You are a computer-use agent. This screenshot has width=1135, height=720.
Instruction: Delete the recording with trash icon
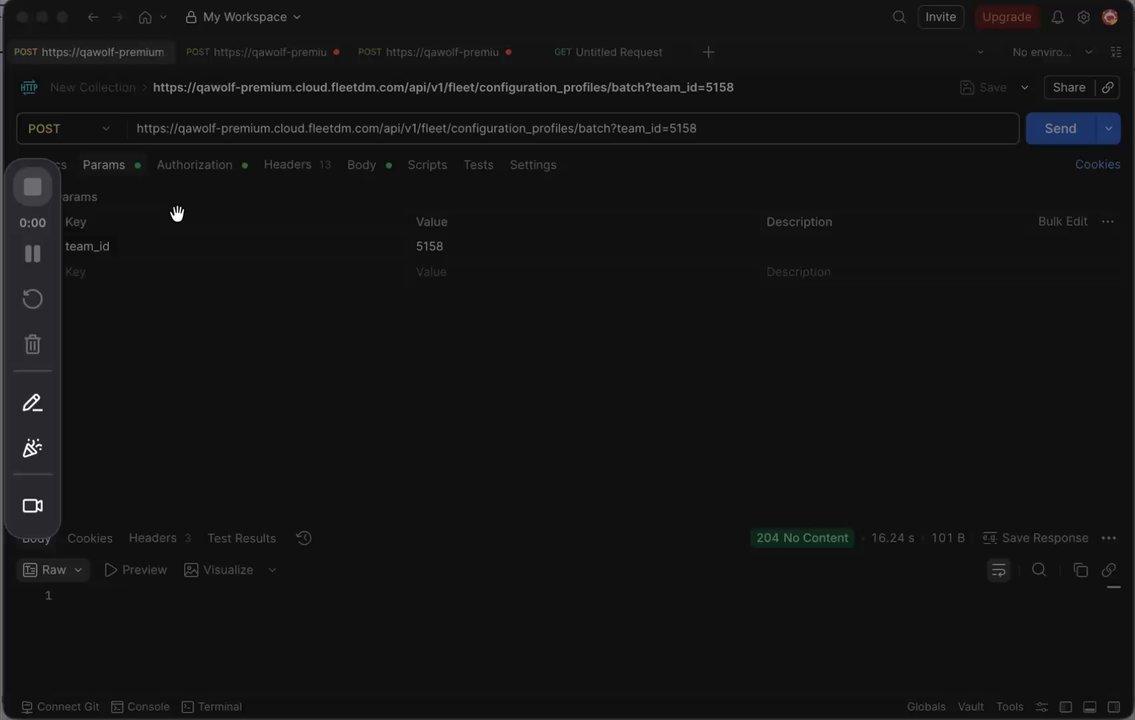tap(33, 344)
